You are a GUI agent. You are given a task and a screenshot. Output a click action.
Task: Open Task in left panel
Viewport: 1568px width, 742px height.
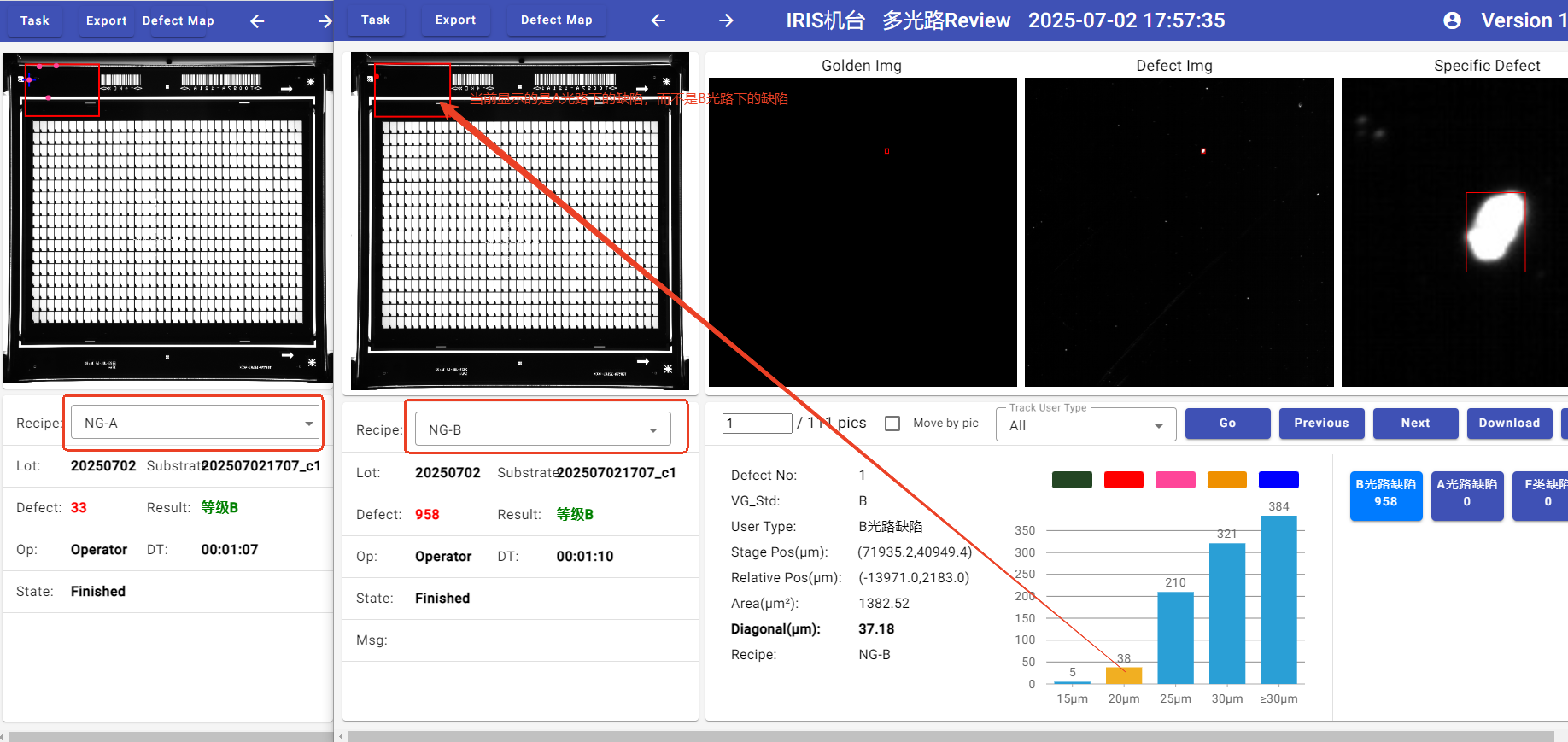coord(35,20)
